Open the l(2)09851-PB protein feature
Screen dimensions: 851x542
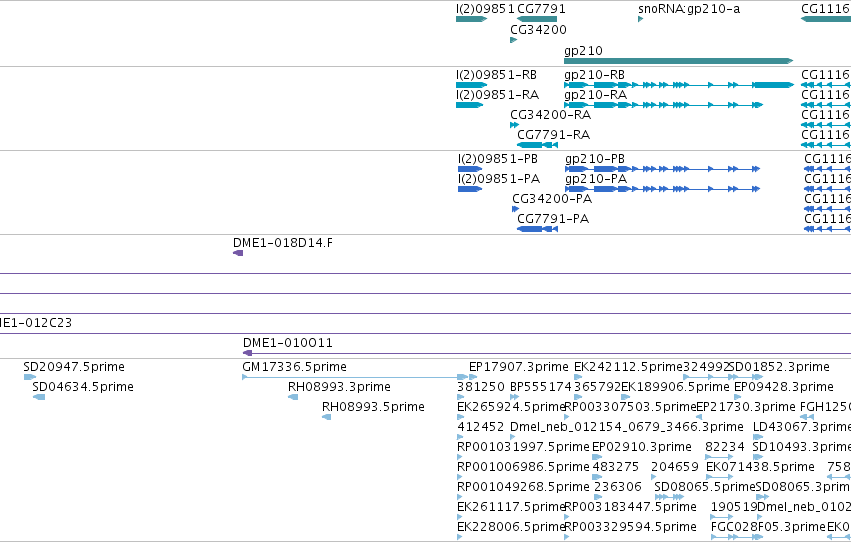click(470, 169)
